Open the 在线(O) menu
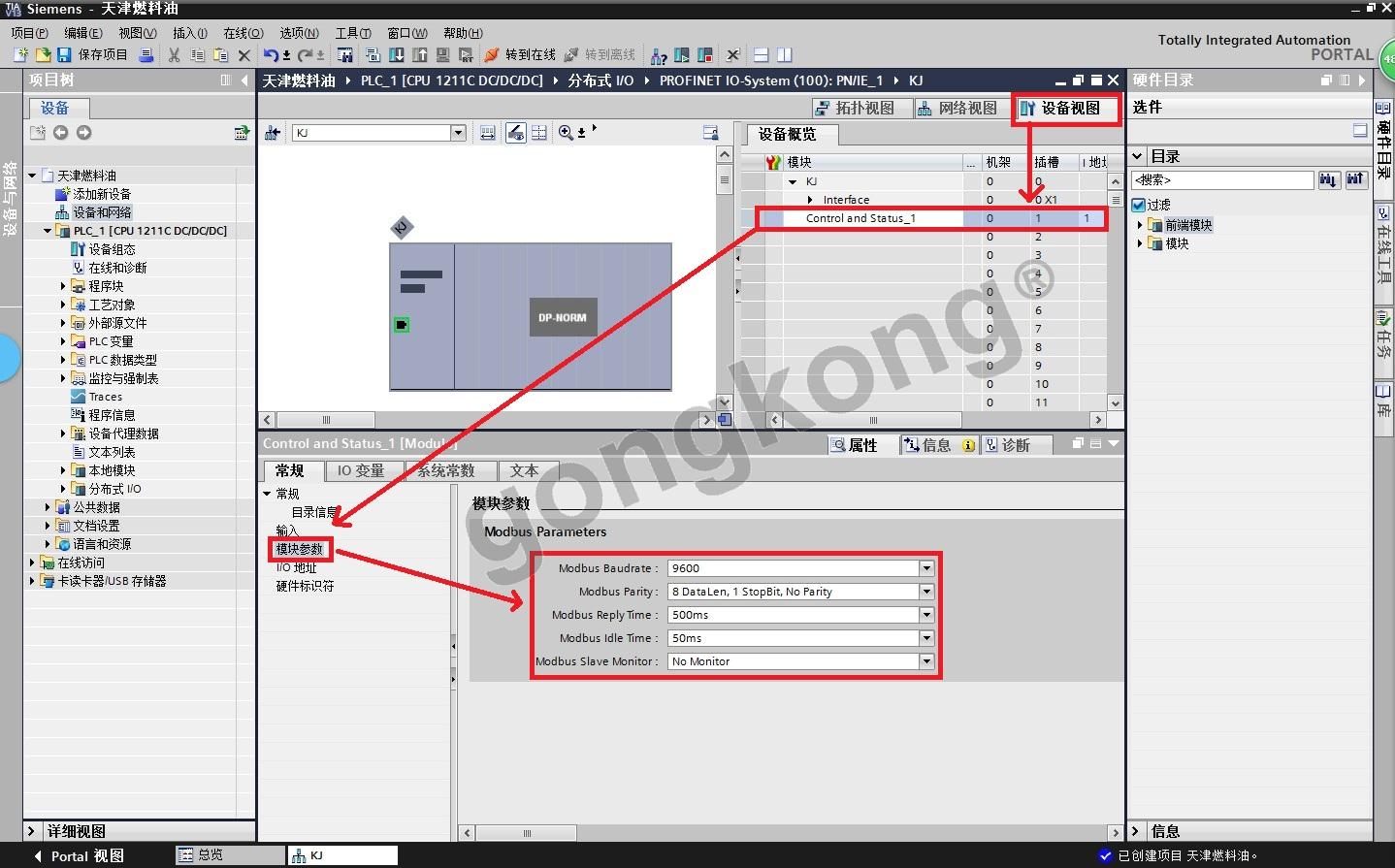The image size is (1395, 868). pos(243,33)
